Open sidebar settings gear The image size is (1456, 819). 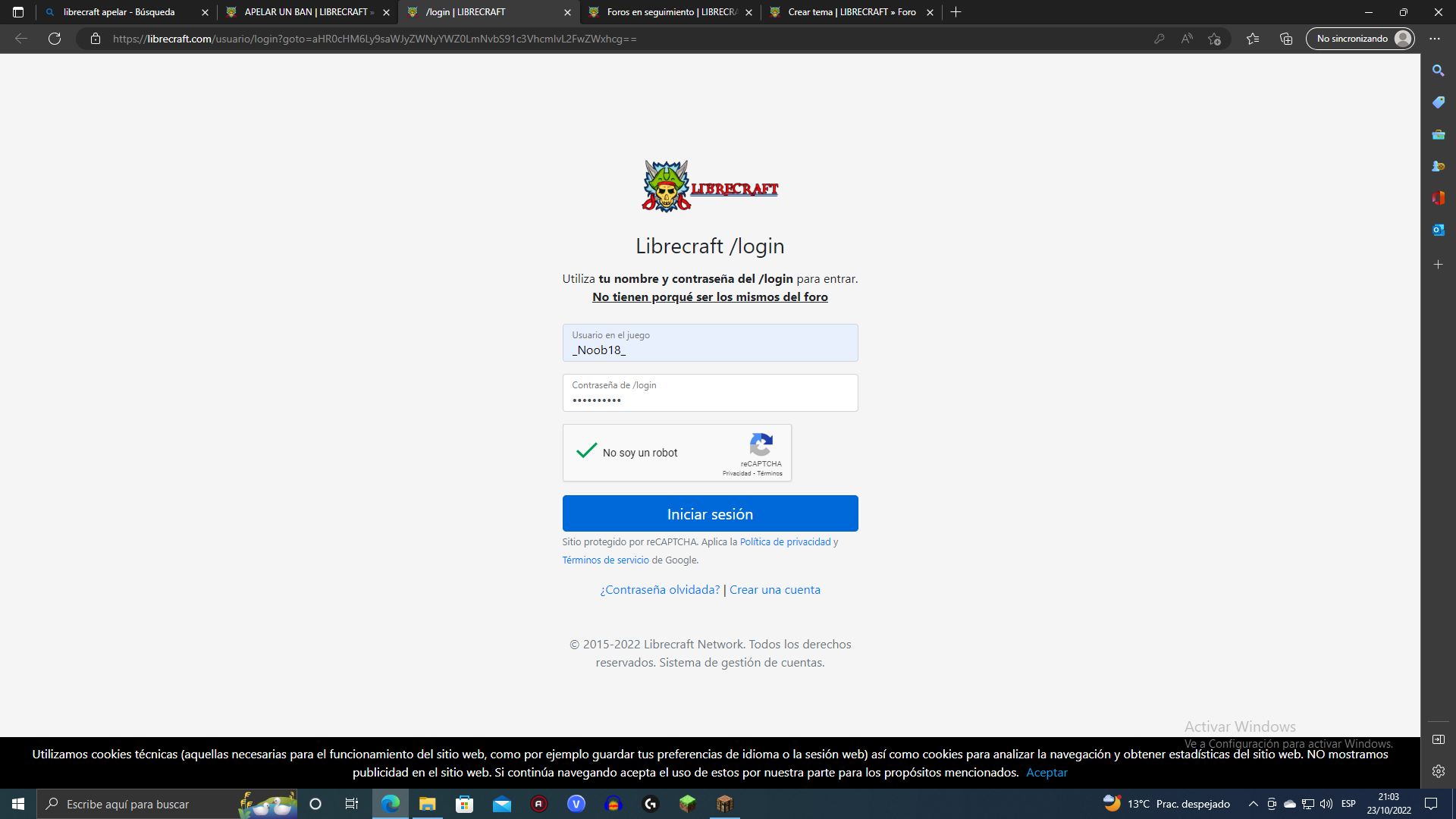[x=1438, y=771]
